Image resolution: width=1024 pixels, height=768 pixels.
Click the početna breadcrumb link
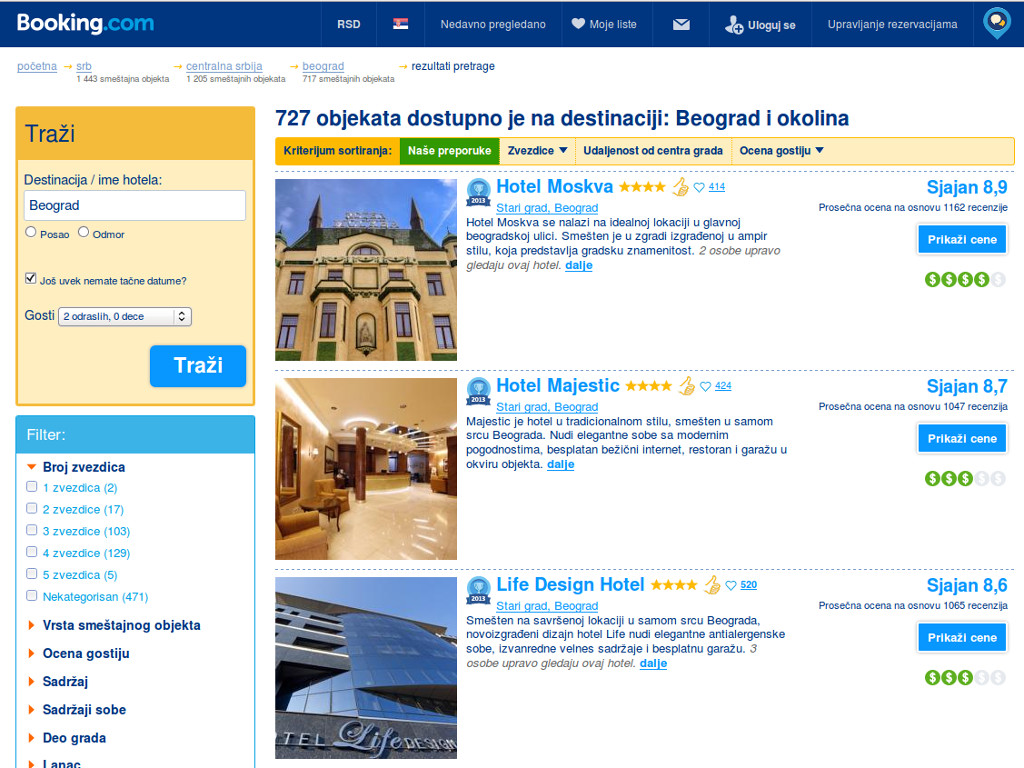37,66
